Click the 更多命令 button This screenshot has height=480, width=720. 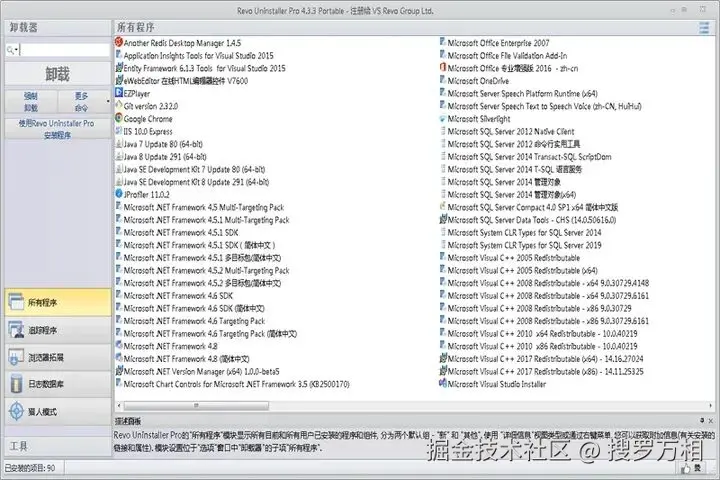81,102
